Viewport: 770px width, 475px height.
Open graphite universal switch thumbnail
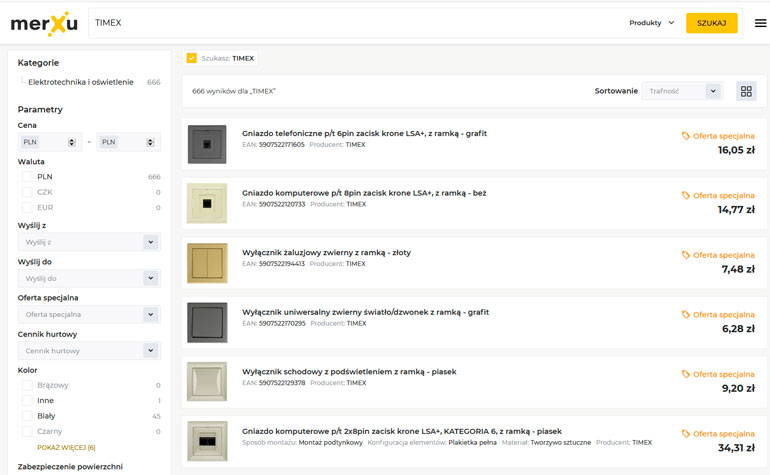coord(207,323)
